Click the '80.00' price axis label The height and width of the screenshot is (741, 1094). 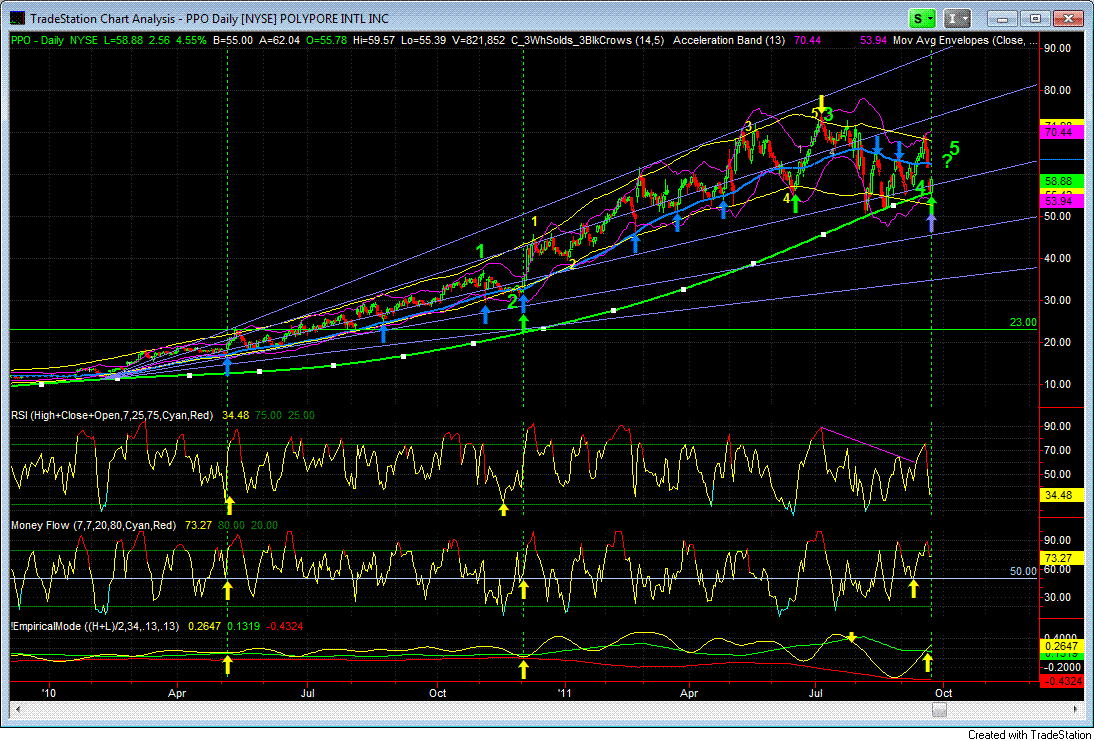1058,90
